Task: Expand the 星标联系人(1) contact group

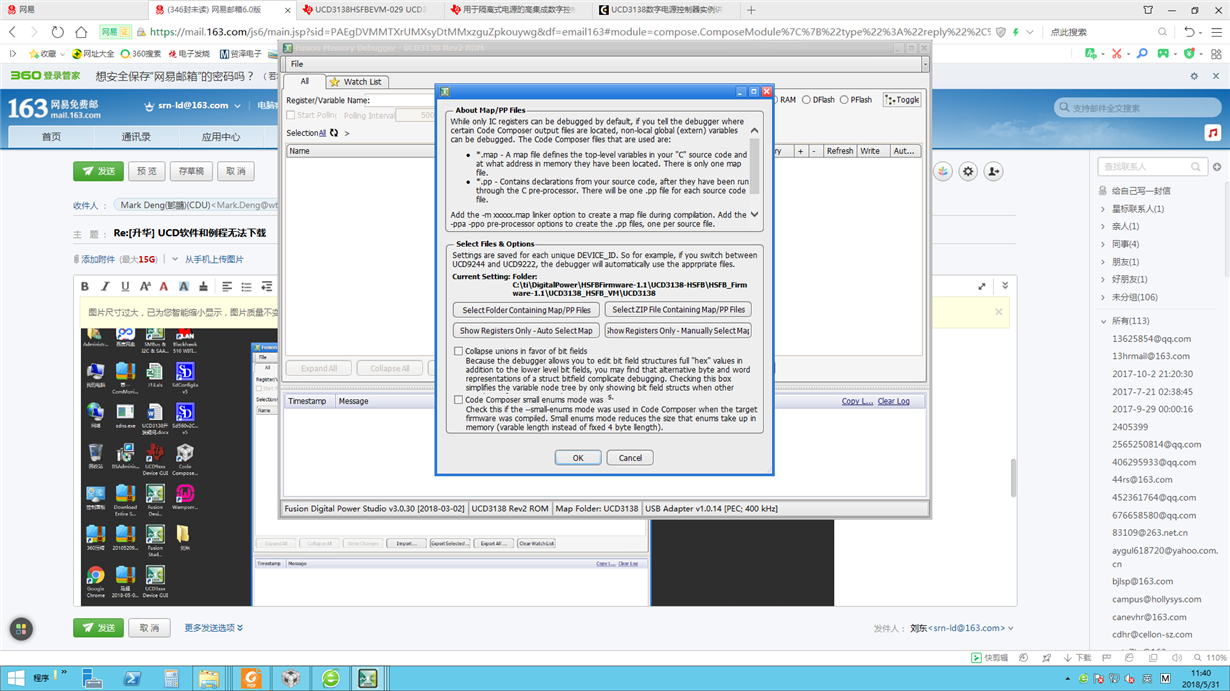Action: tap(1104, 209)
